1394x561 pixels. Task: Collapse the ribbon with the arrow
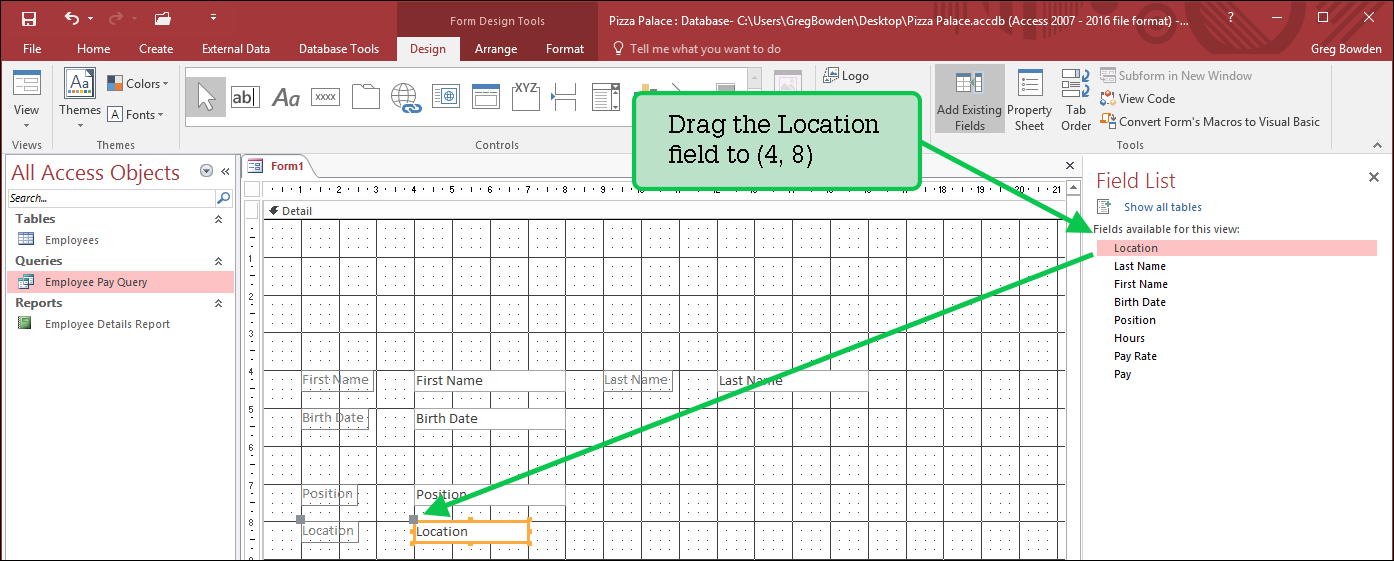pos(1379,145)
